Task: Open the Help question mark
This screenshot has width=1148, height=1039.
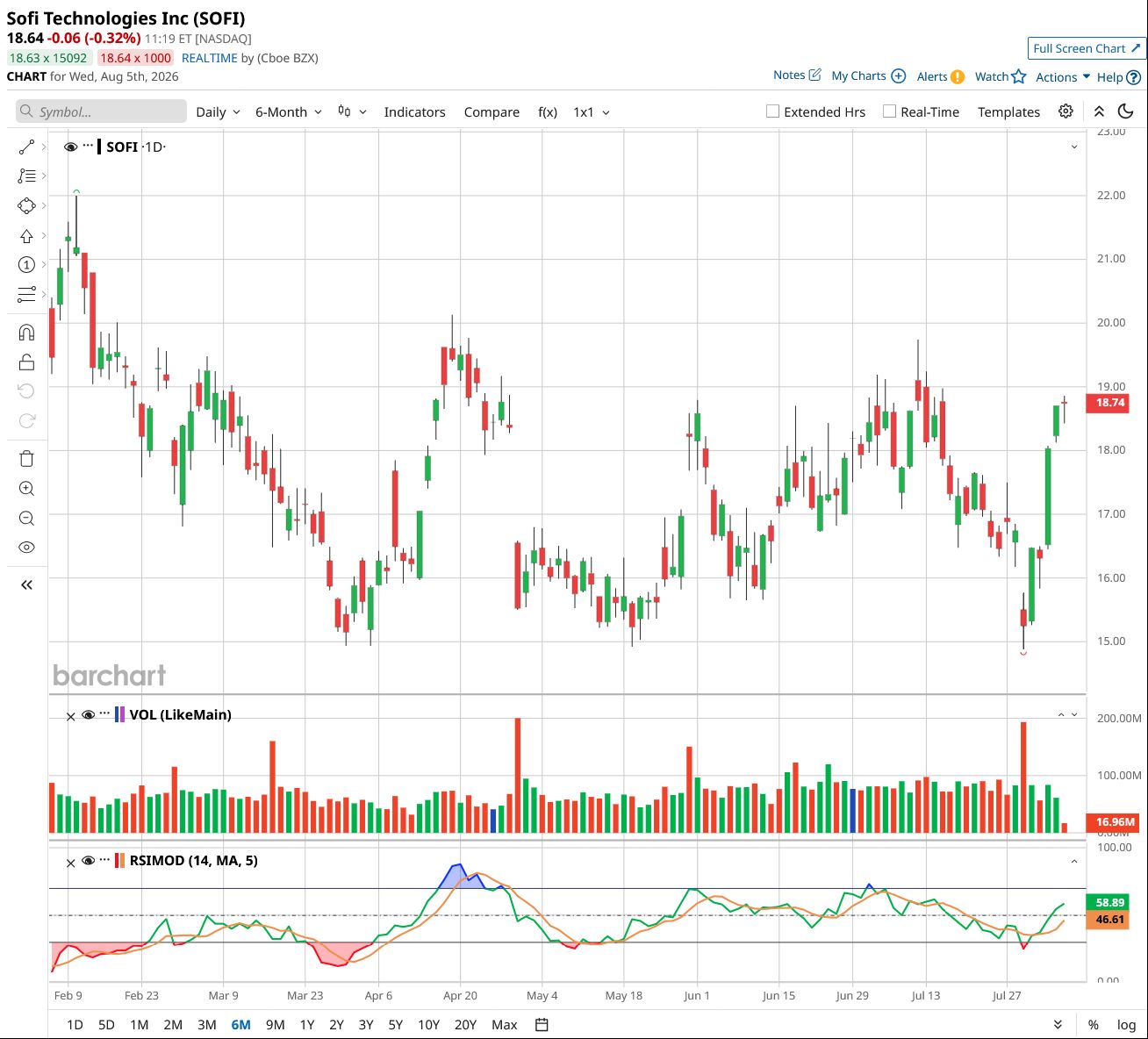Action: [1118, 77]
